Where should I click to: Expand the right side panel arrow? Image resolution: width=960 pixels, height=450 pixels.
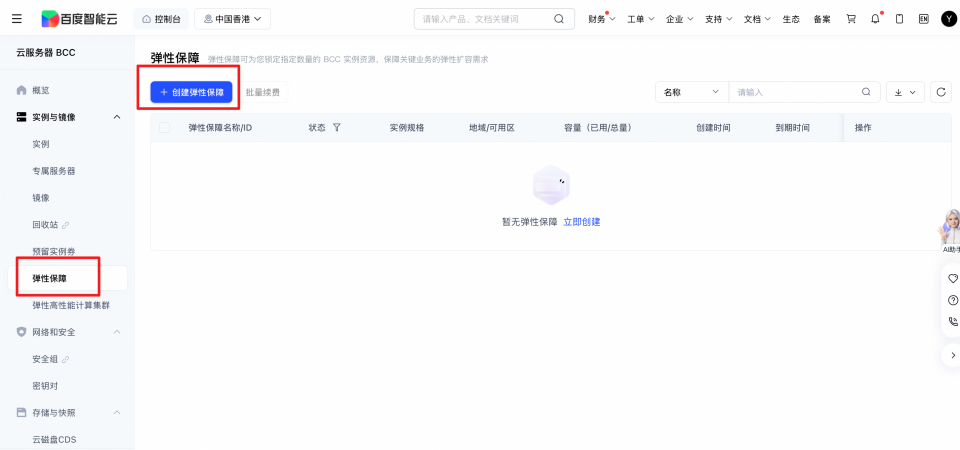[x=953, y=355]
